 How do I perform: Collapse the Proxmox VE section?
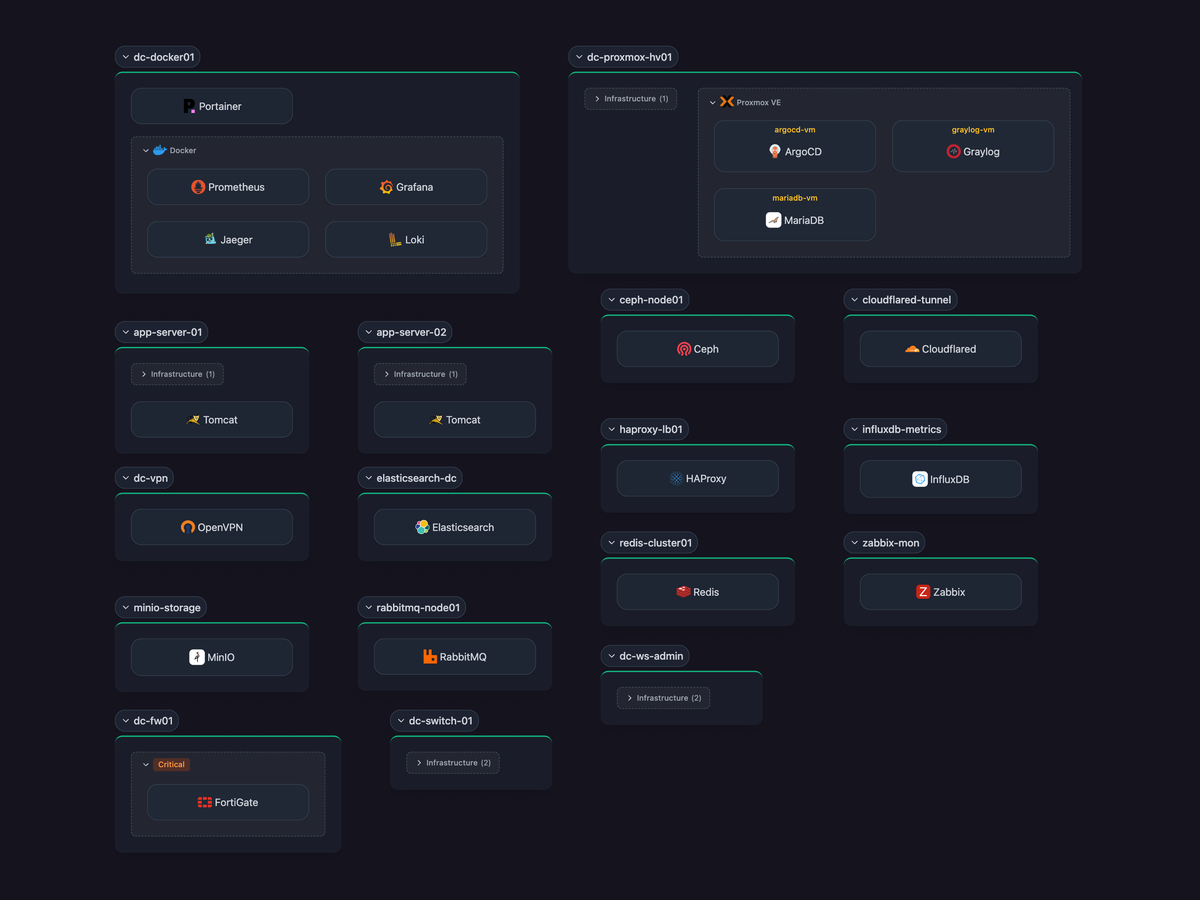tap(713, 102)
